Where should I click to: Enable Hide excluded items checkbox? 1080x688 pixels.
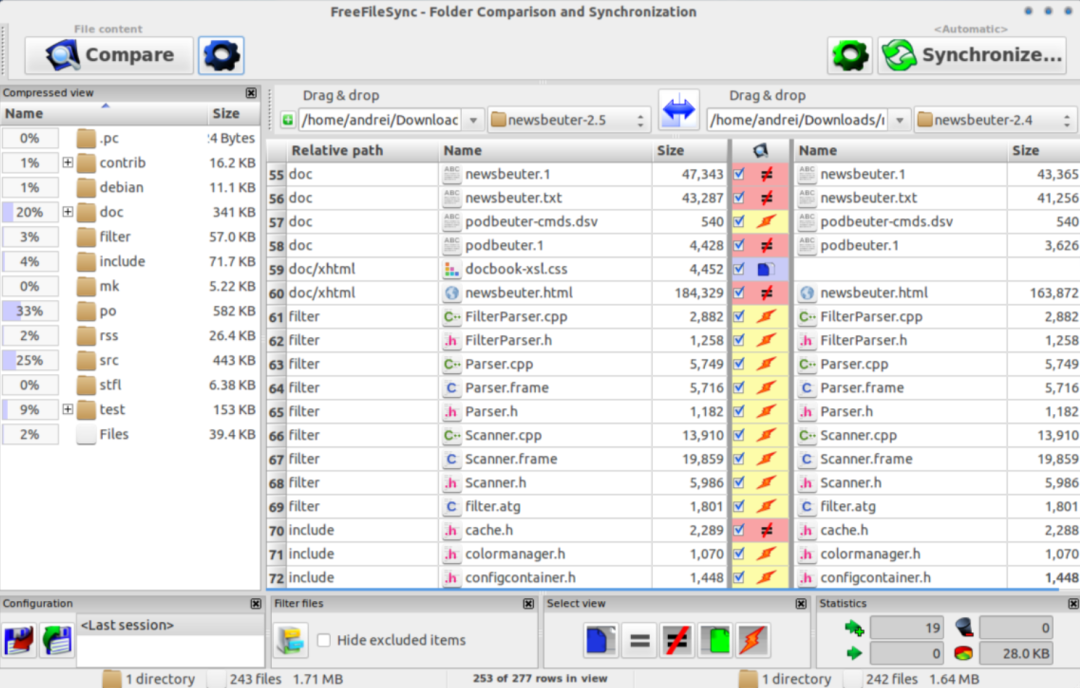(x=324, y=640)
